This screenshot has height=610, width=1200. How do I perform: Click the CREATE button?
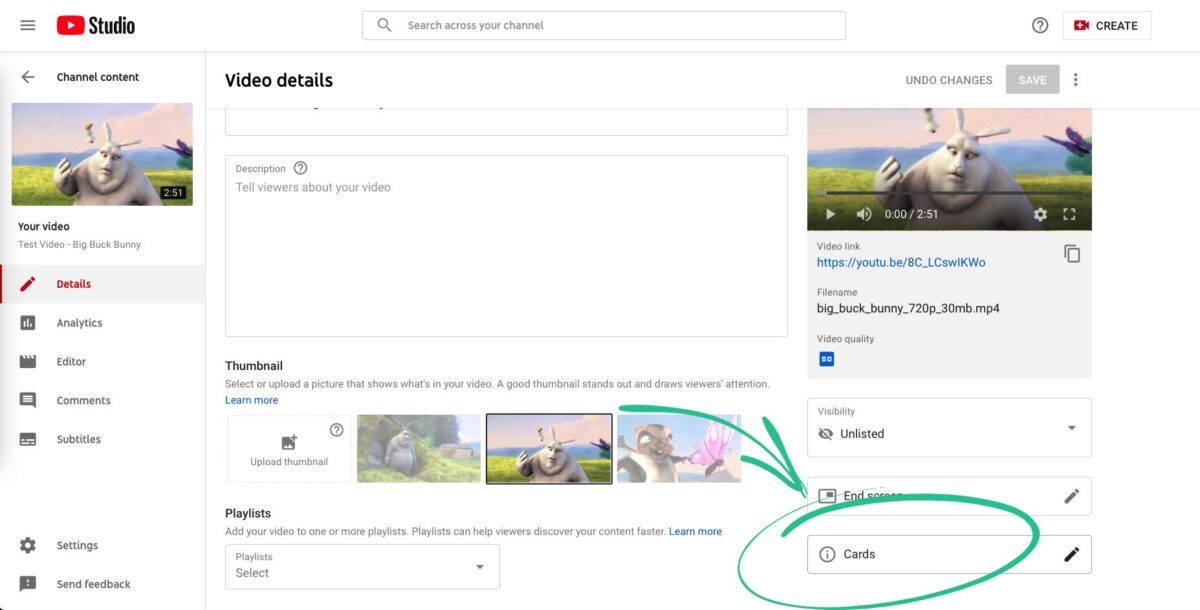1106,25
